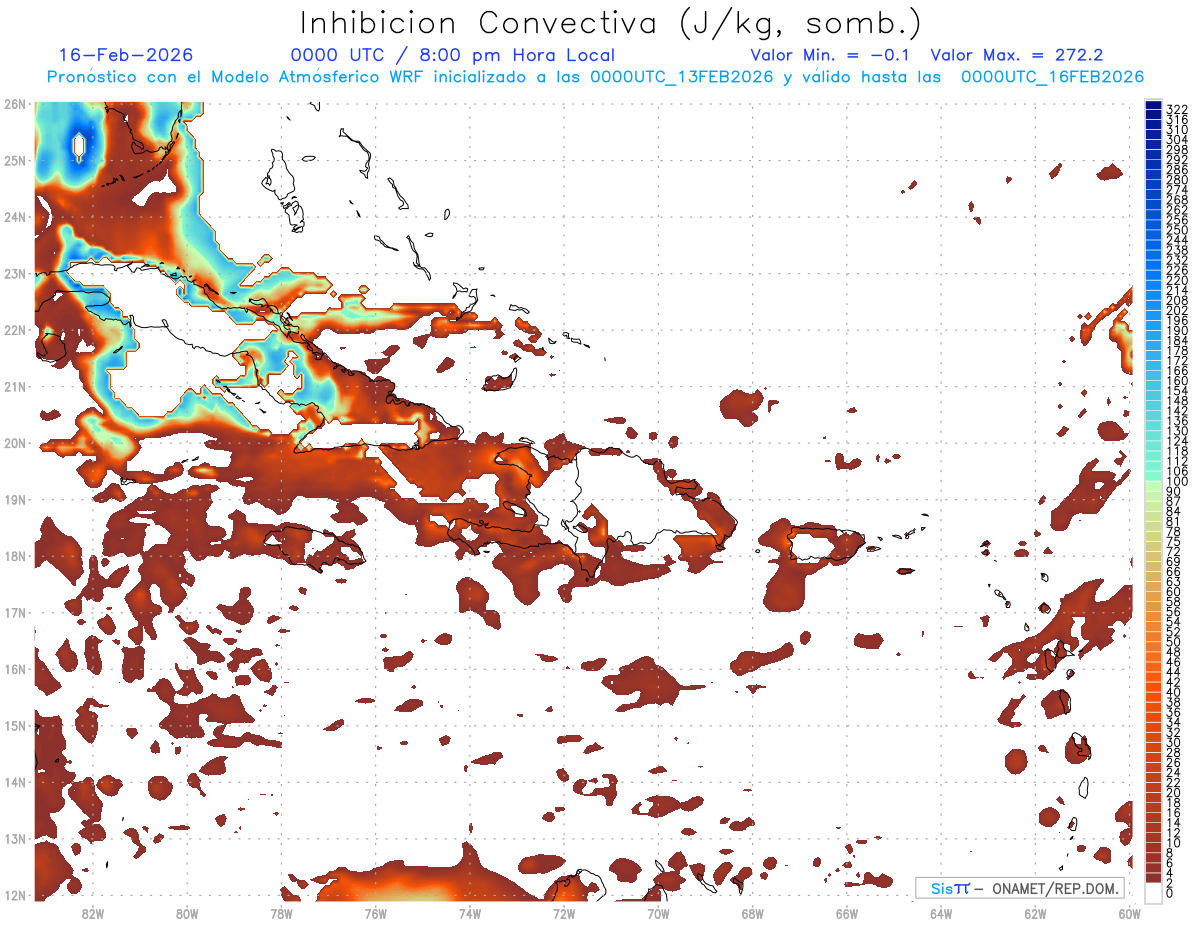Click the 20N latitude label
The width and height of the screenshot is (1200, 927).
(14, 443)
